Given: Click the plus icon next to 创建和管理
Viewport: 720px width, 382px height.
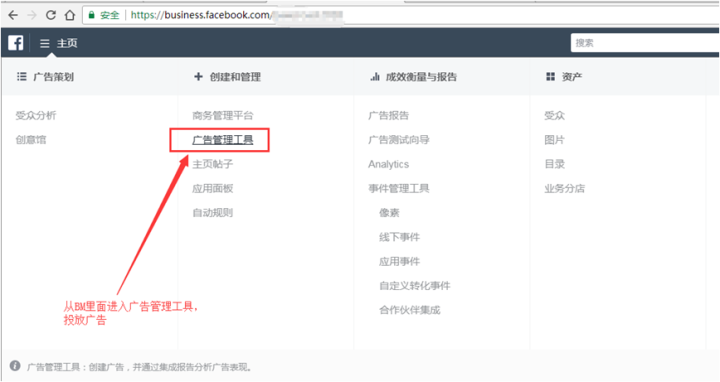Looking at the screenshot, I should click(198, 76).
